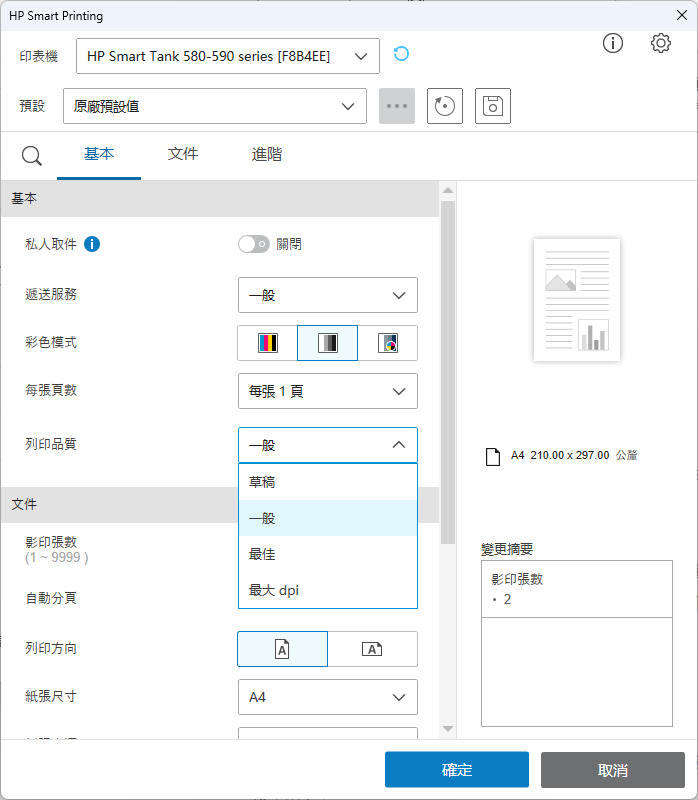Click scrollbar down arrow
The image size is (698, 800).
point(448,729)
